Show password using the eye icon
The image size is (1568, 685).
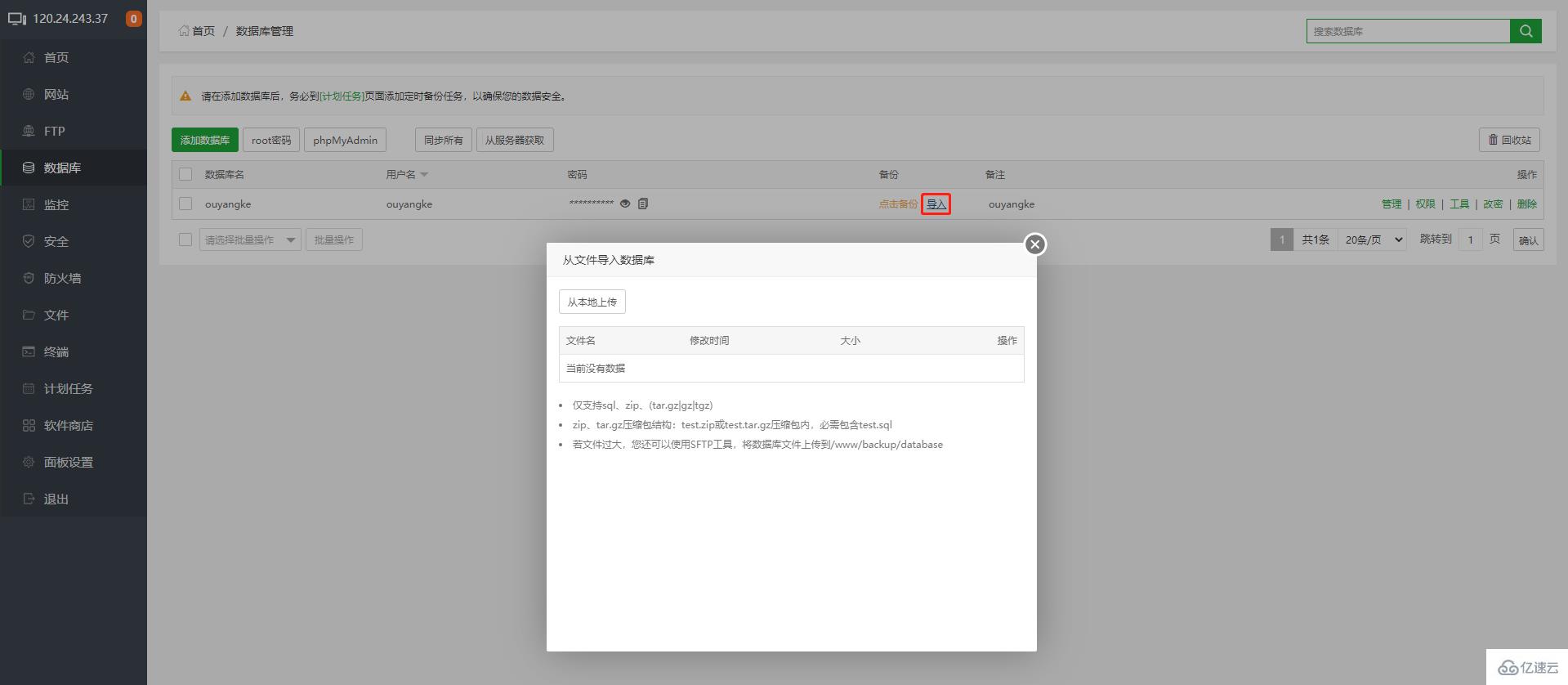625,204
